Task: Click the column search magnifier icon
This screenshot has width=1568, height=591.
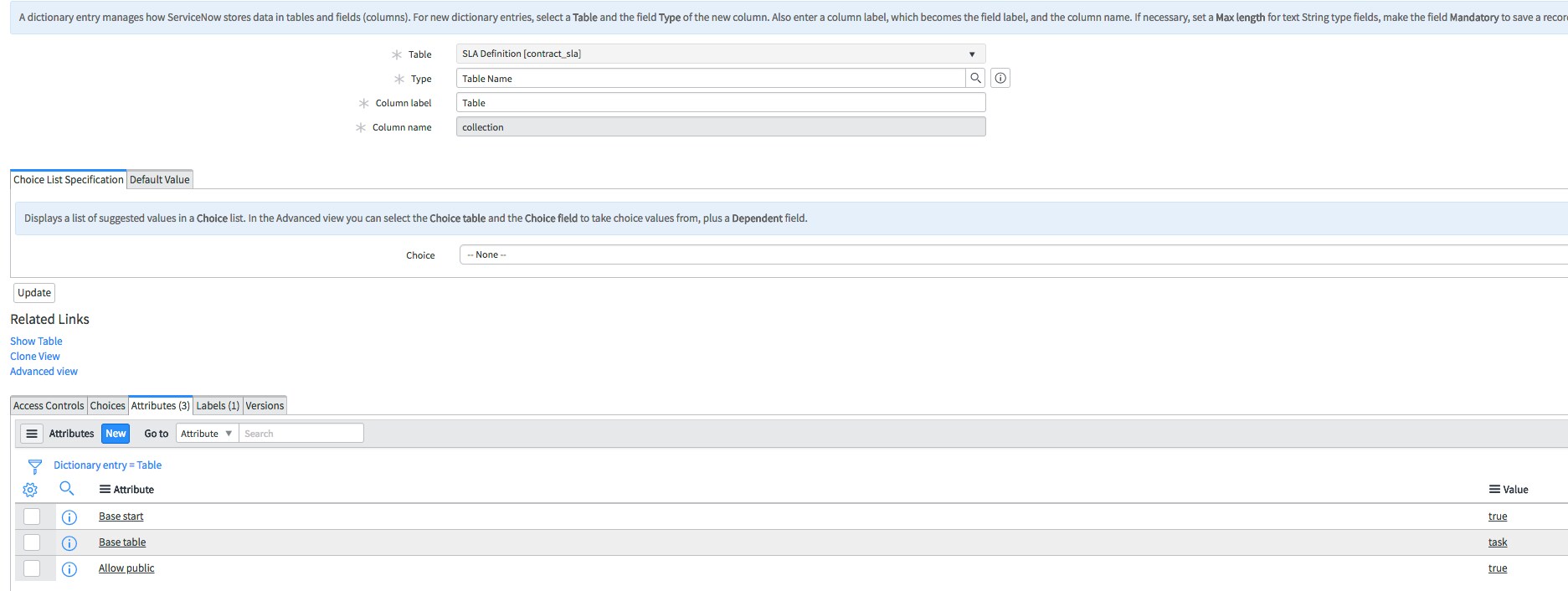Action: [x=67, y=489]
